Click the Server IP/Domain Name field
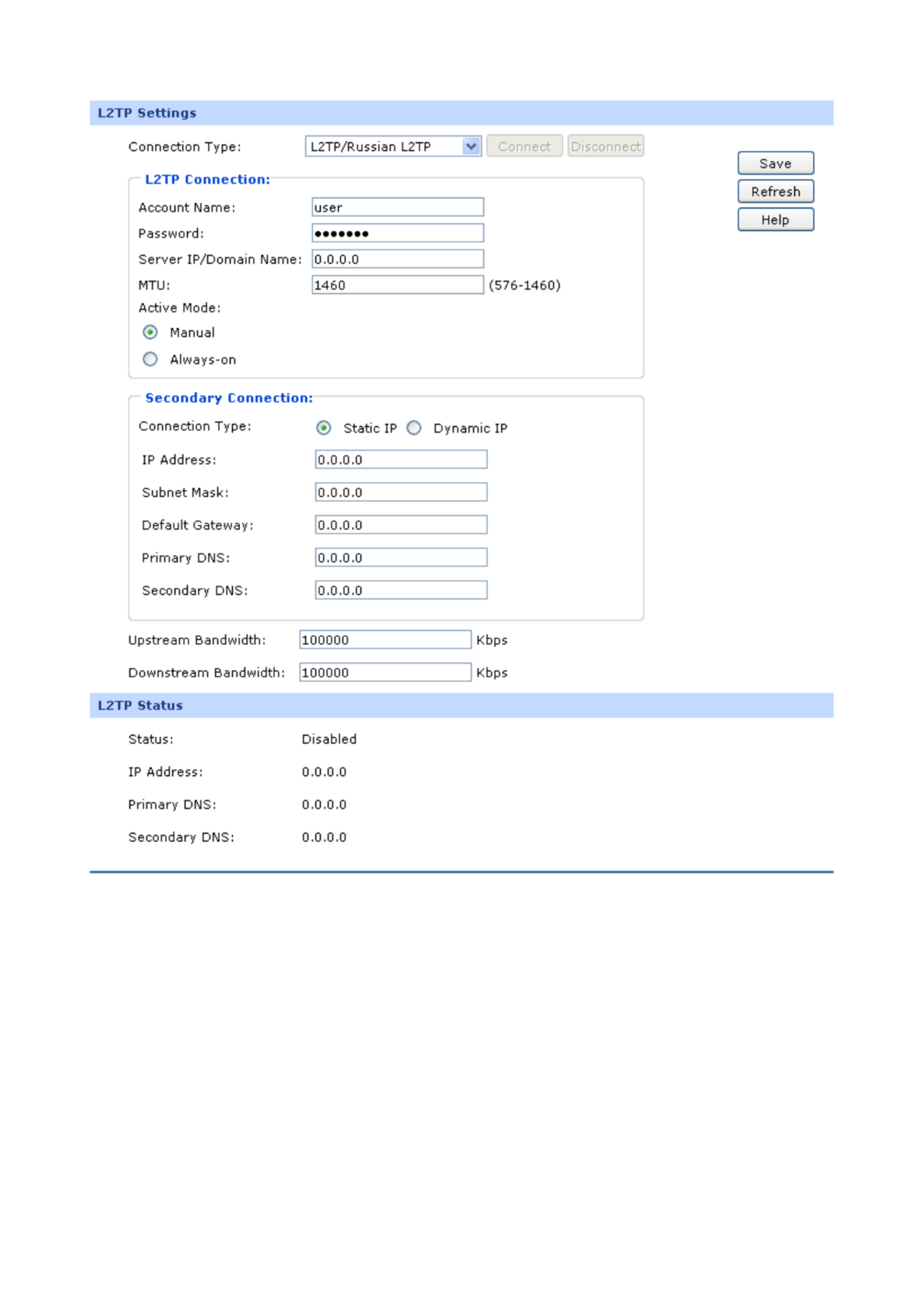 click(397, 259)
